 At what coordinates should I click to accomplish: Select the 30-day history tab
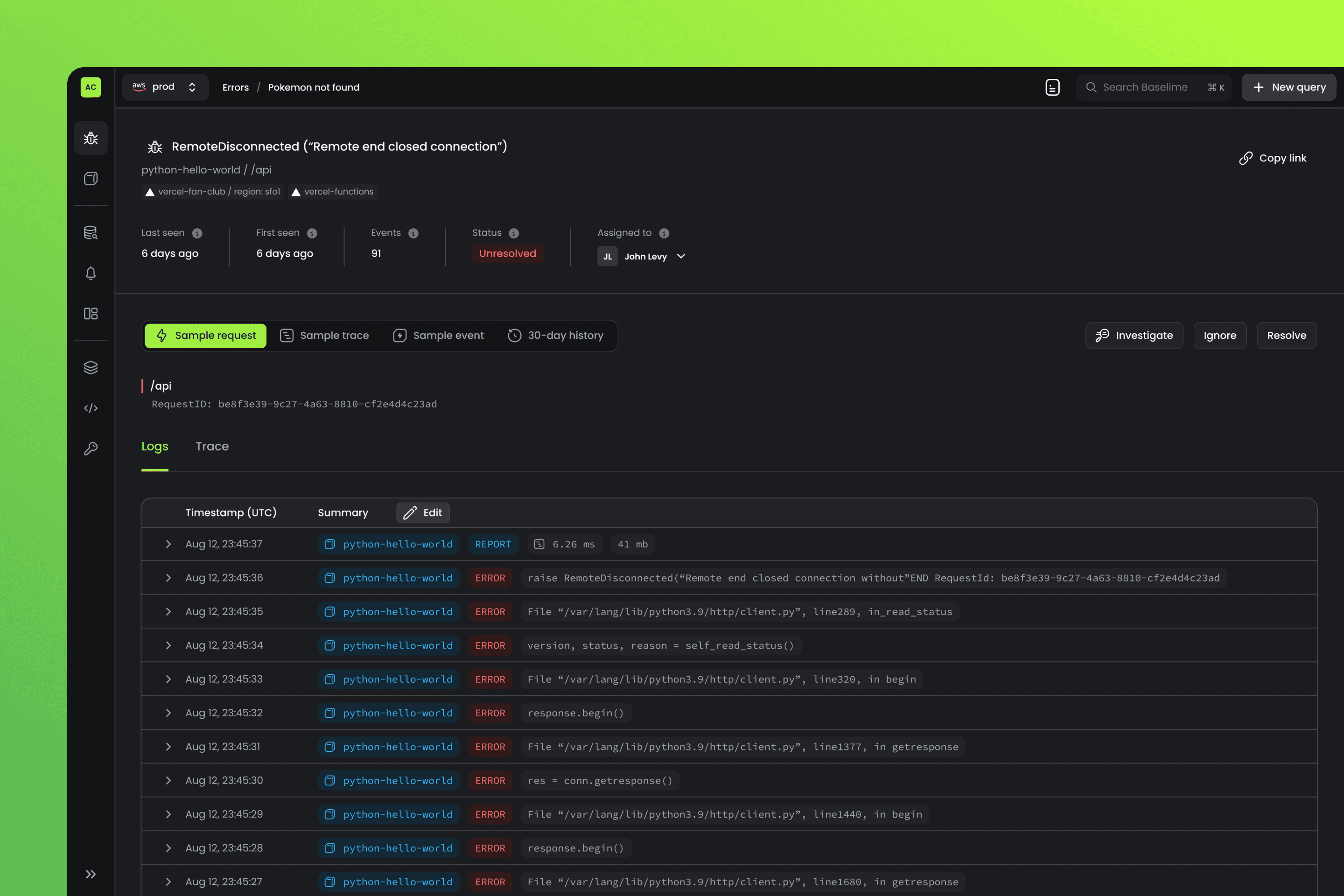(x=556, y=336)
